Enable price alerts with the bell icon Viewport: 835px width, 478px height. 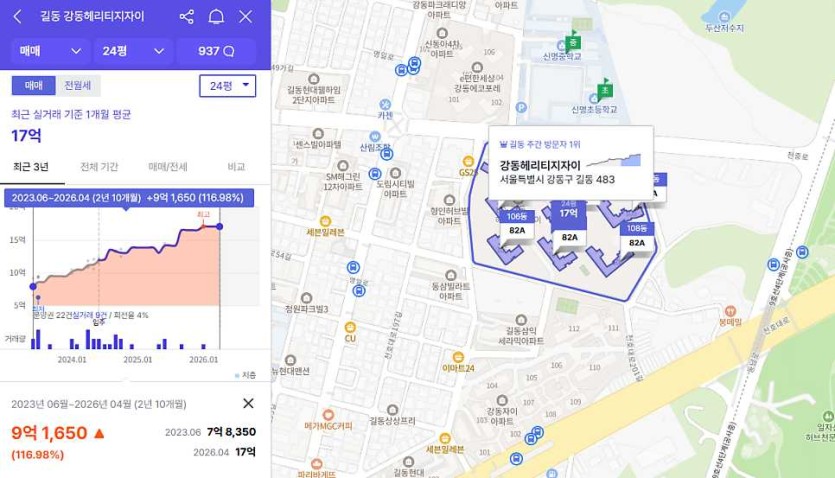(x=216, y=17)
